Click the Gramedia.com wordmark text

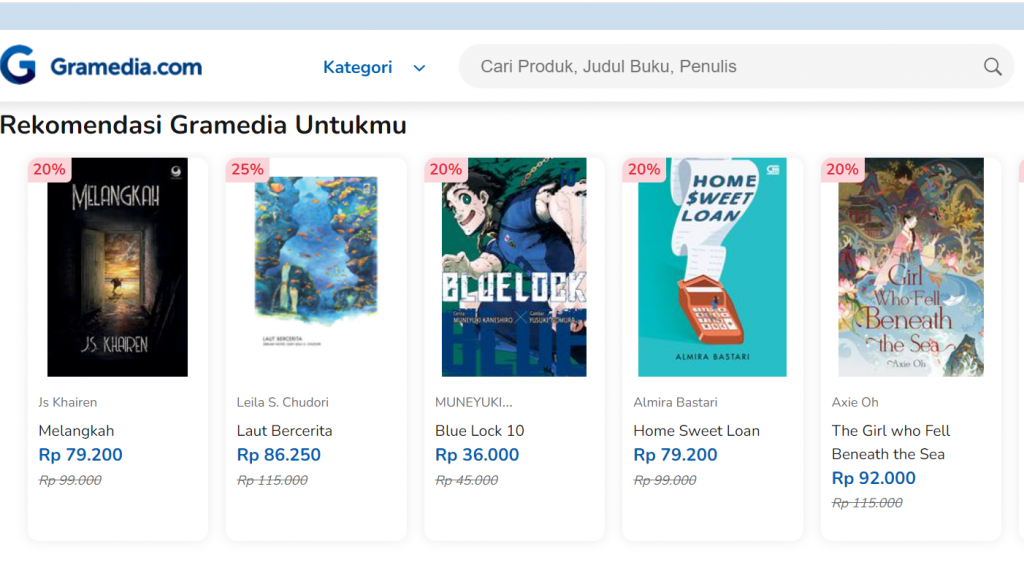126,67
